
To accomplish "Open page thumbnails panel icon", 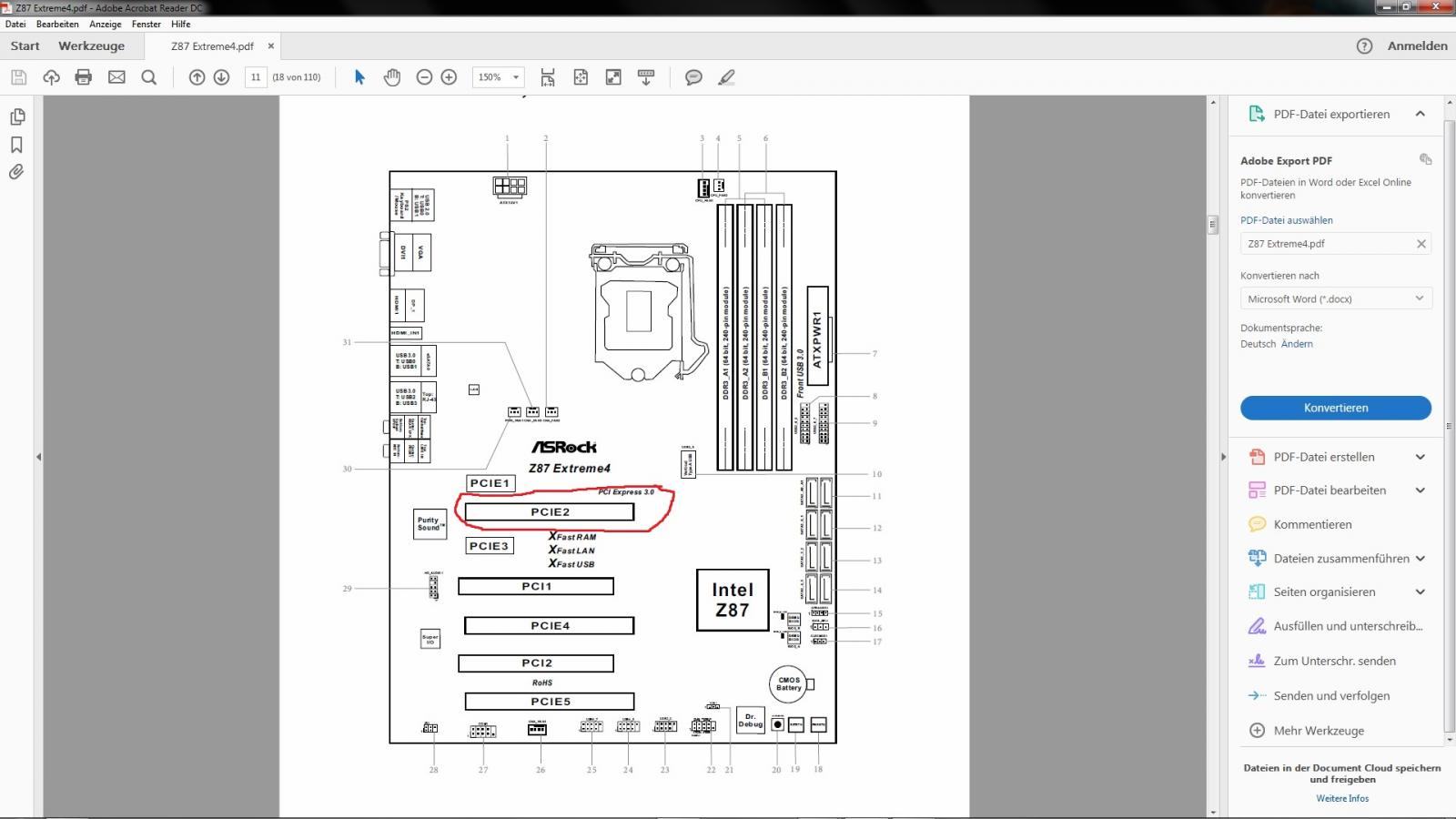I will pyautogui.click(x=16, y=116).
